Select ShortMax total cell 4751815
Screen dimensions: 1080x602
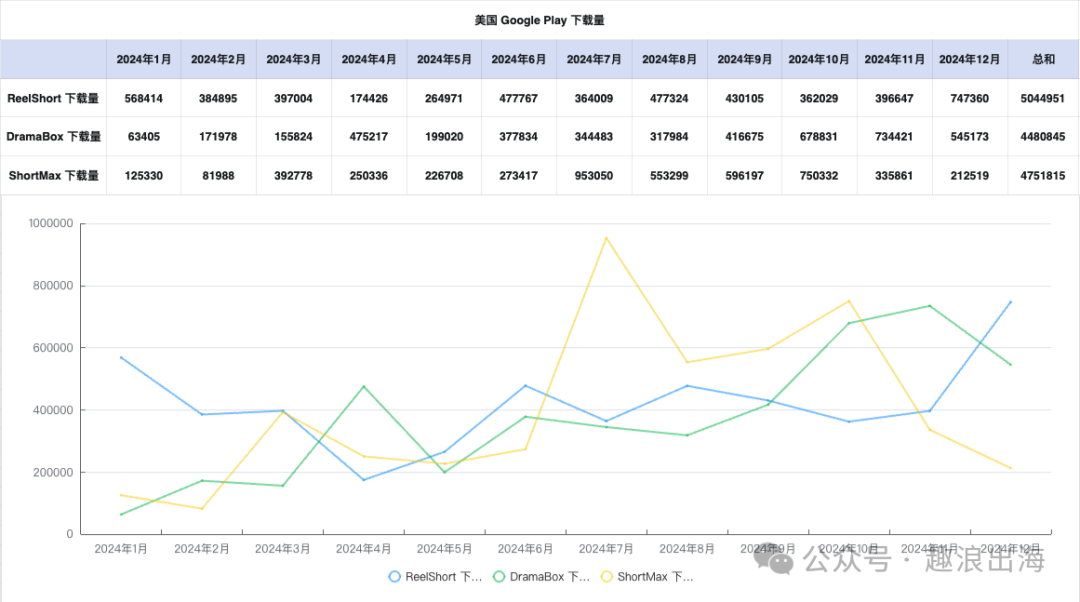[1043, 176]
